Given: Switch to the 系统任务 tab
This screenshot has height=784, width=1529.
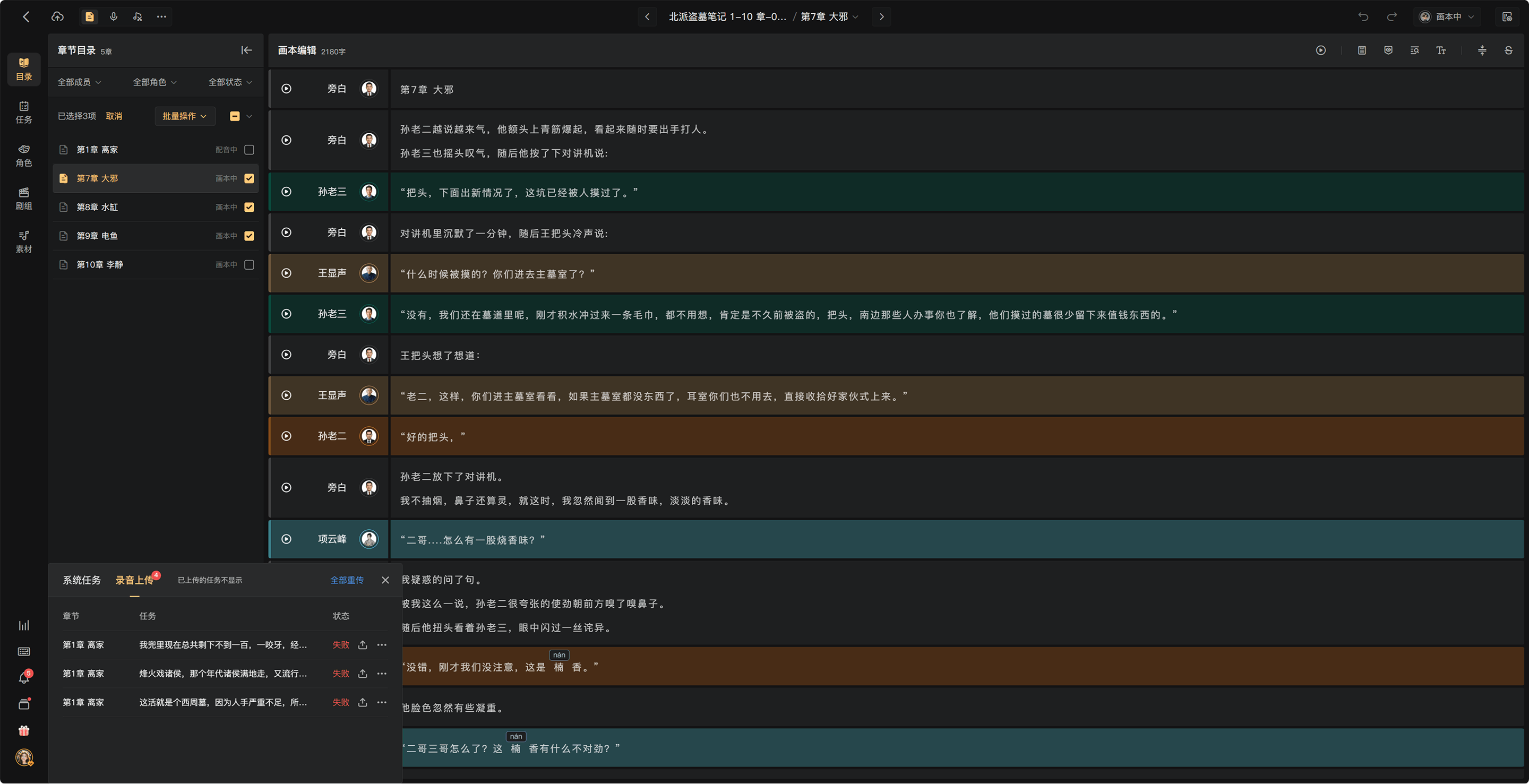Looking at the screenshot, I should point(81,580).
